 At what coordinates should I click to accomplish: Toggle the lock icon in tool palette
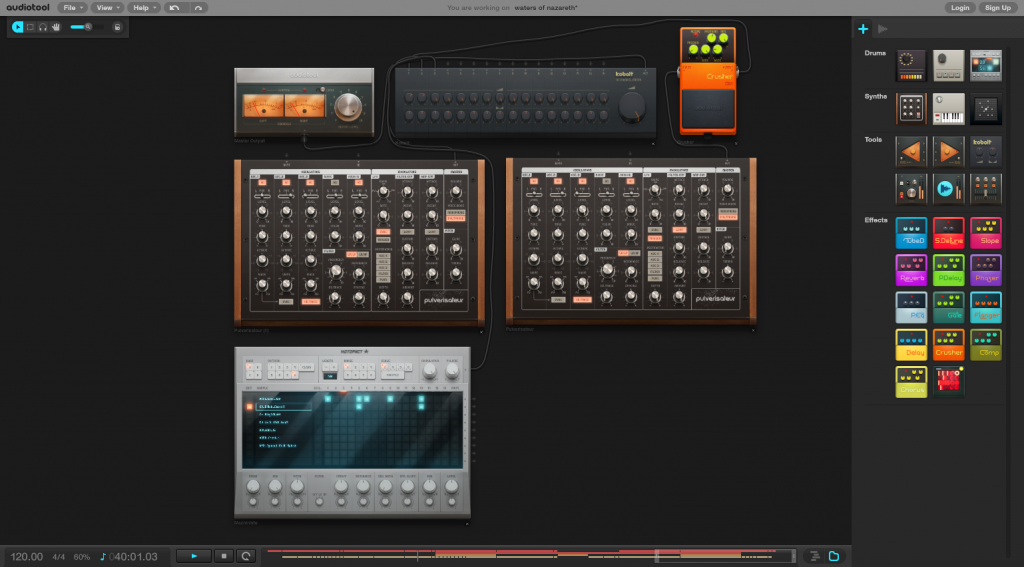click(118, 27)
